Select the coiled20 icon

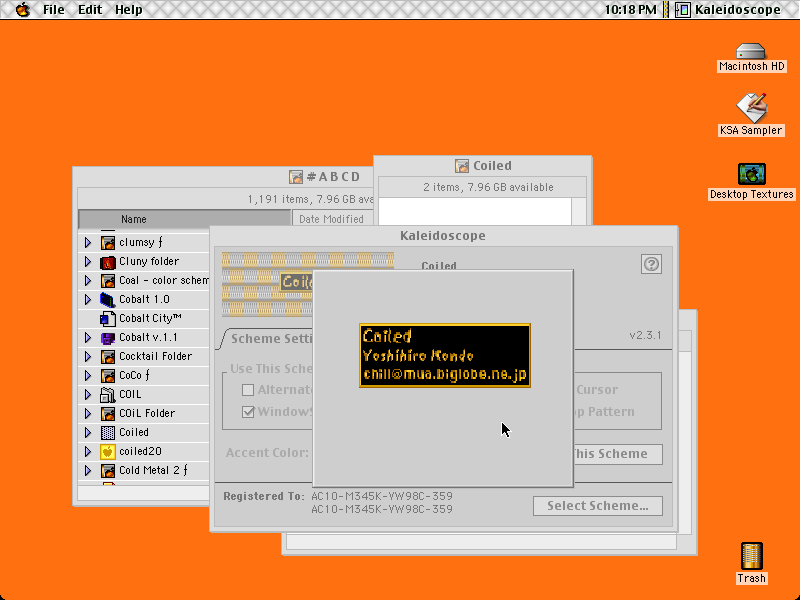tap(108, 452)
